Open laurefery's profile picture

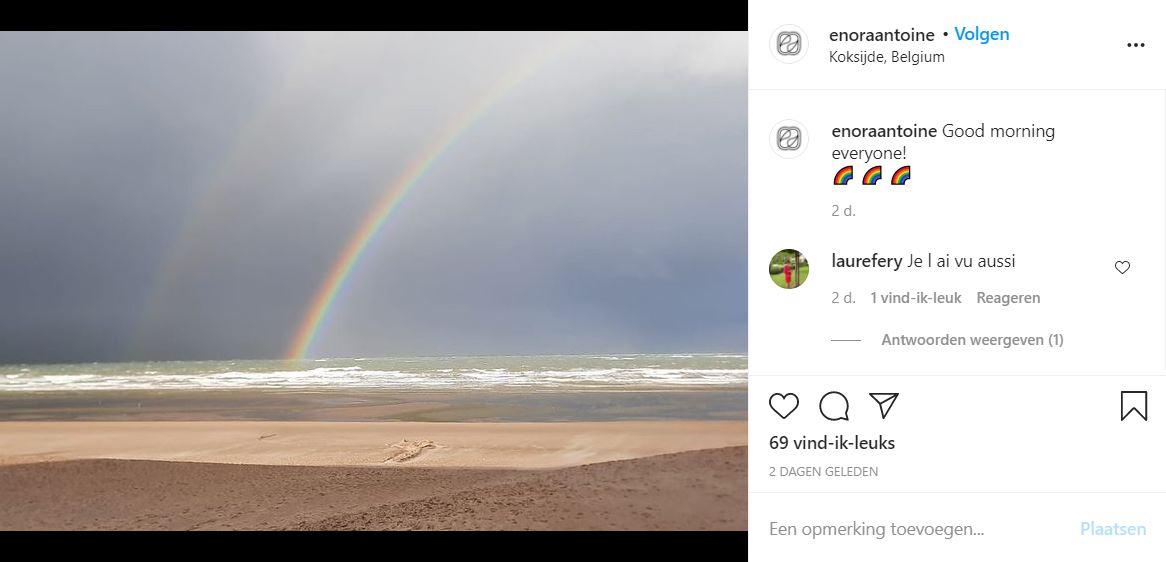[788, 268]
